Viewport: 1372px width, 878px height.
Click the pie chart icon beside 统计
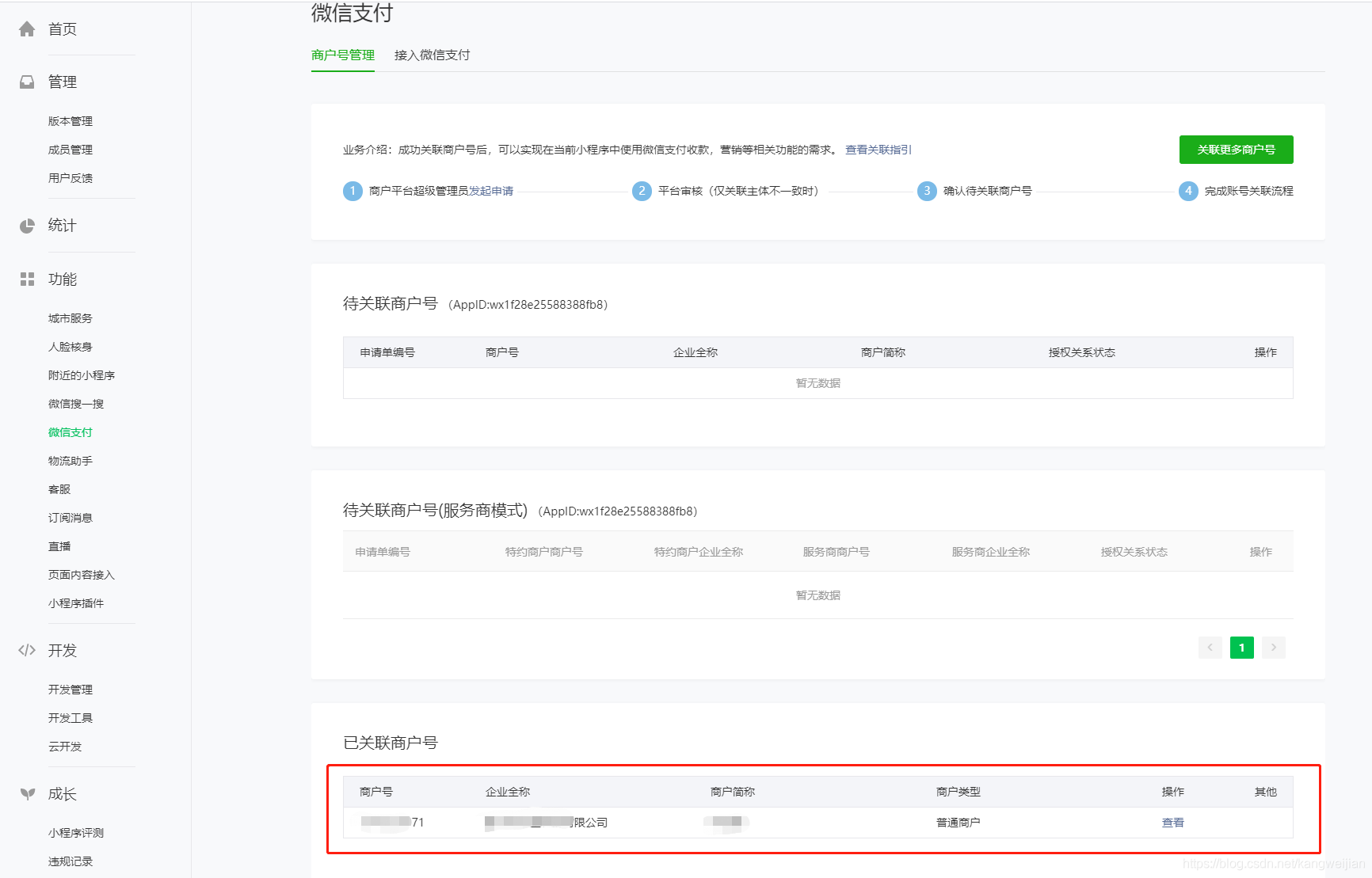[27, 226]
